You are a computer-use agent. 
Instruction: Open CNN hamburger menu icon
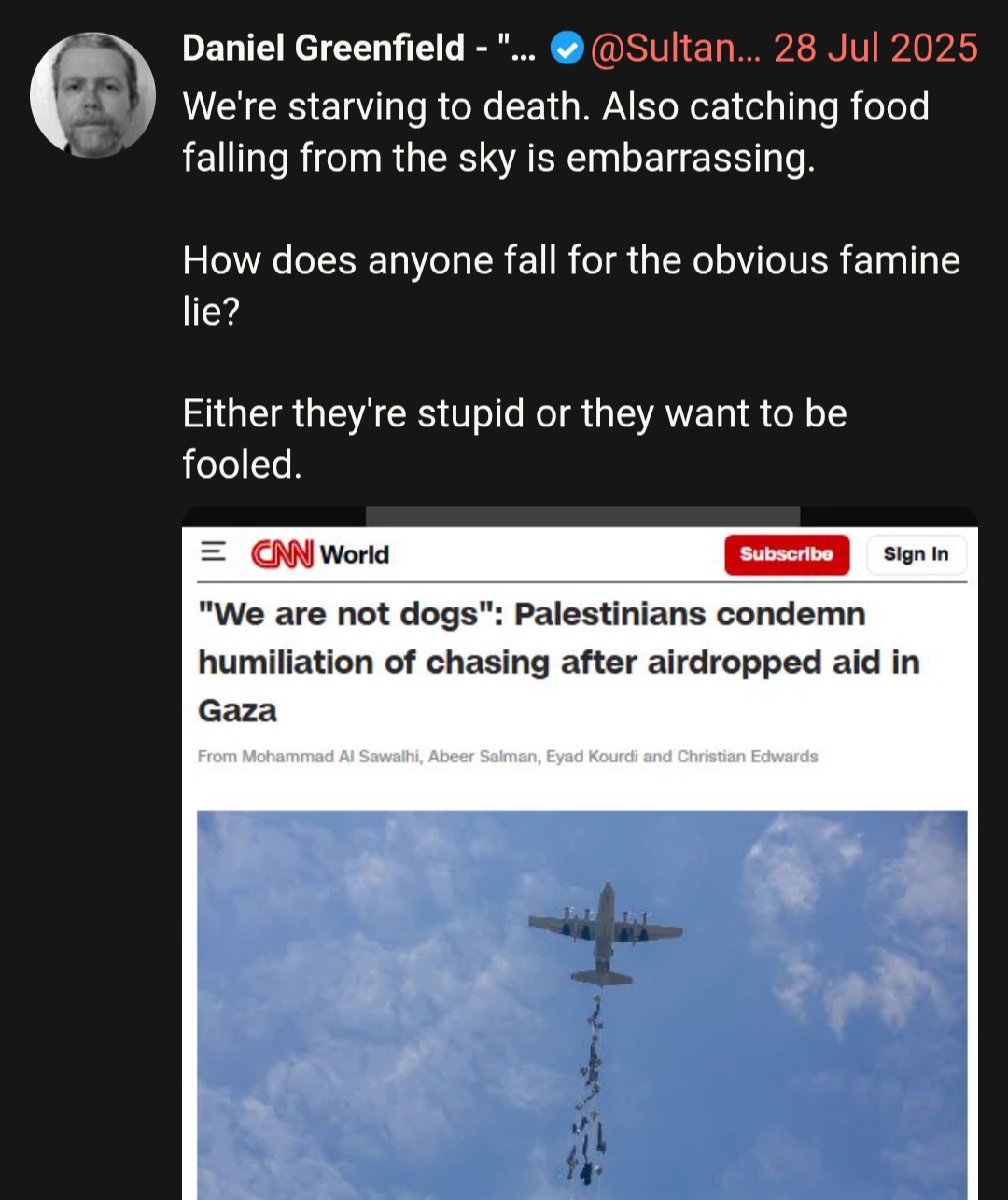214,552
